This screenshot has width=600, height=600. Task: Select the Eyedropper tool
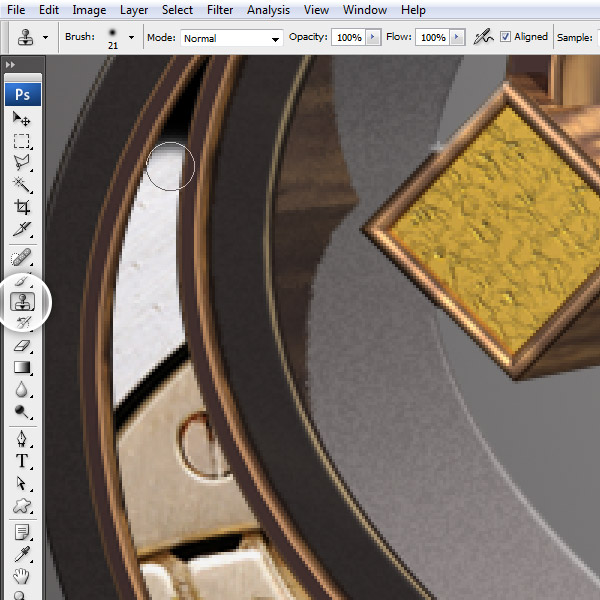(22, 554)
